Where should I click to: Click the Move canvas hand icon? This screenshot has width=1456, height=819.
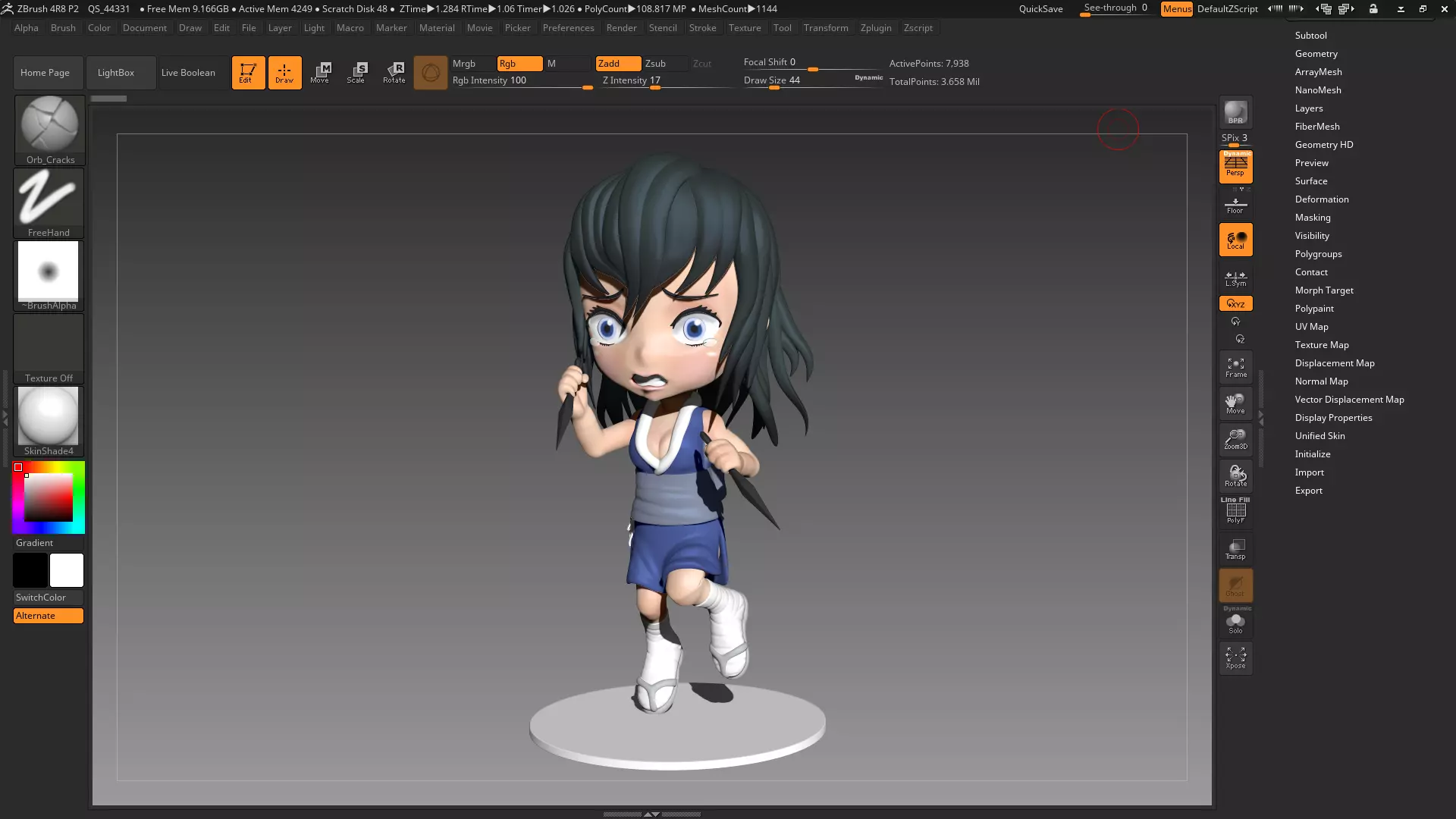point(1235,403)
